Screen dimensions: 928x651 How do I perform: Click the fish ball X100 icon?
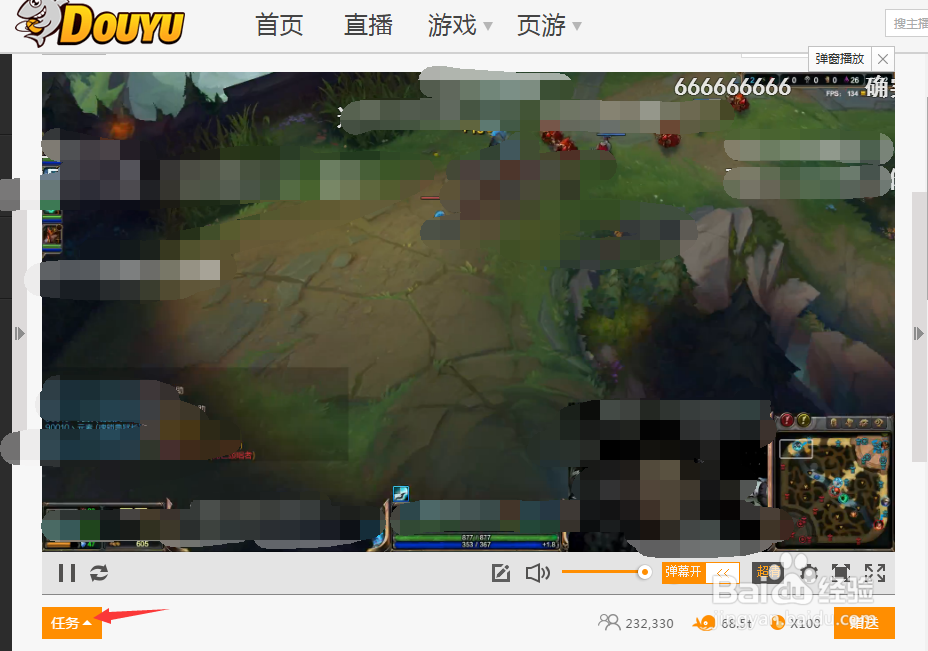777,623
